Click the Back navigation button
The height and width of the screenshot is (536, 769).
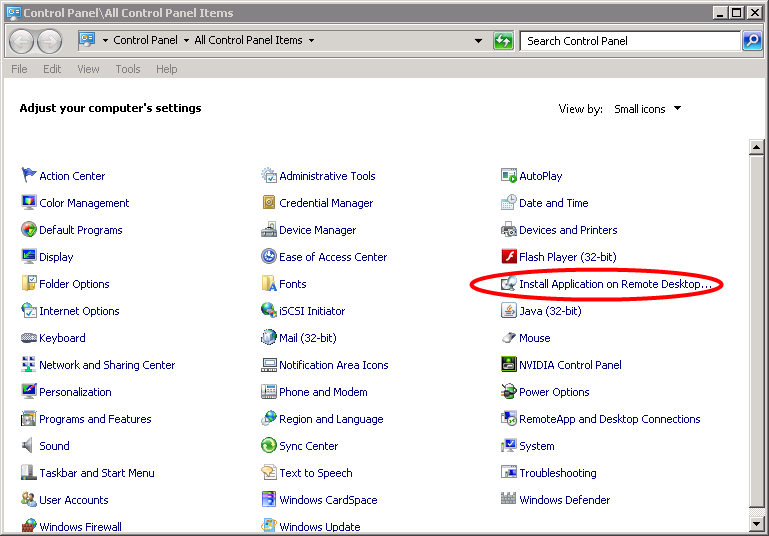tap(21, 41)
